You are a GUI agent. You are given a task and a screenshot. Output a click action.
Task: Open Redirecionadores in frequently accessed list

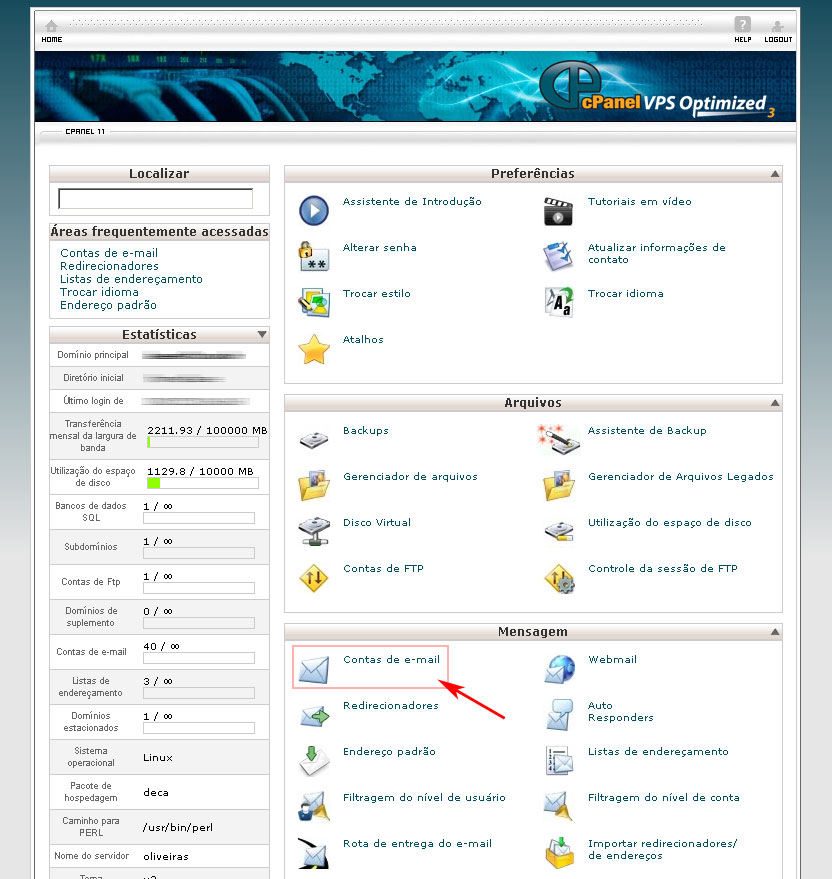coord(109,266)
